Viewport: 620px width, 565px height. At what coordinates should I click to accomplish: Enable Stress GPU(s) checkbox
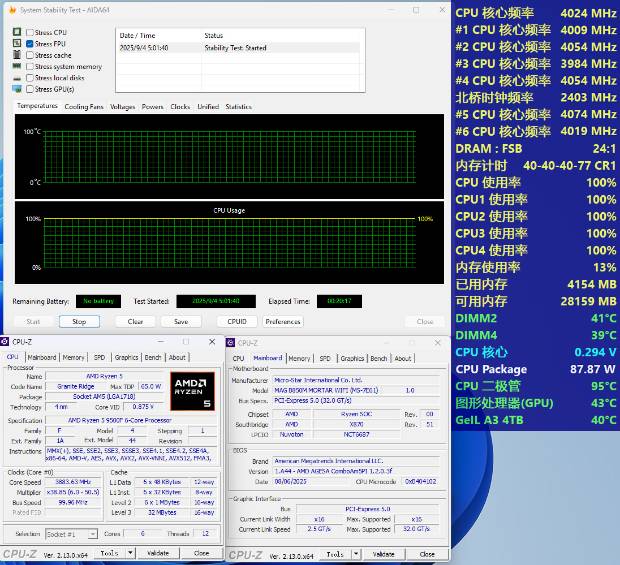30,89
